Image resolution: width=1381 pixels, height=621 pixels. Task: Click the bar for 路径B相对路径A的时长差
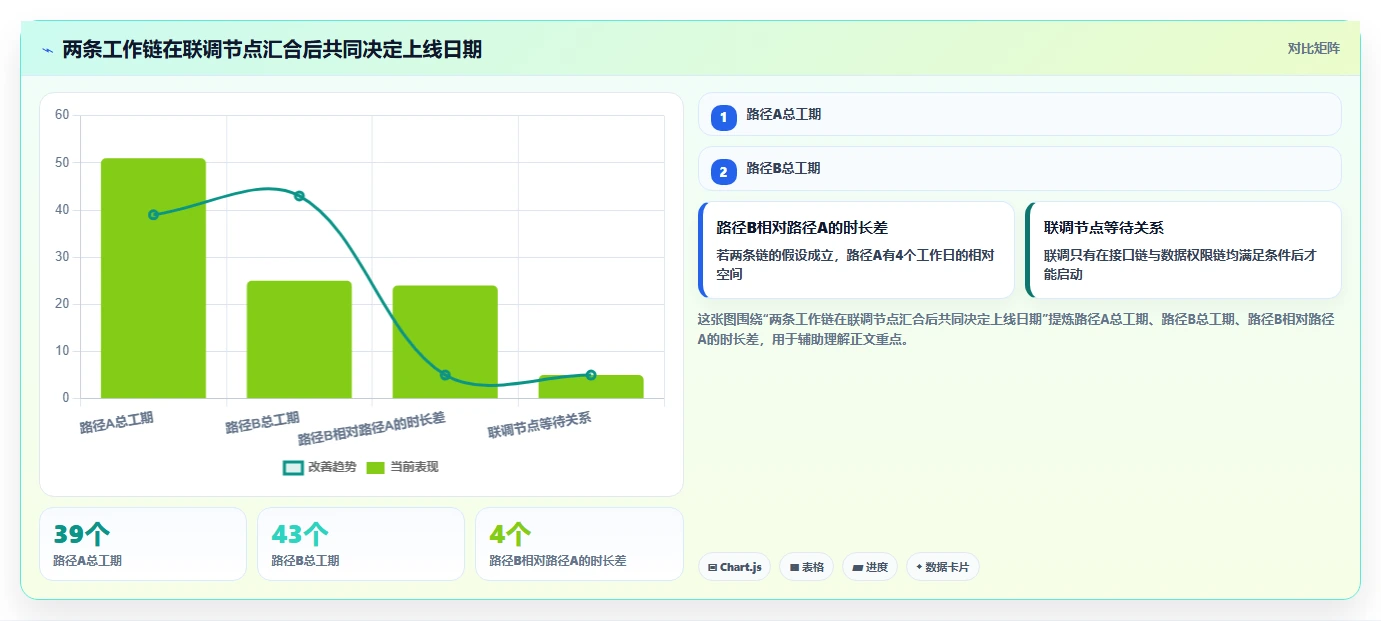click(445, 342)
